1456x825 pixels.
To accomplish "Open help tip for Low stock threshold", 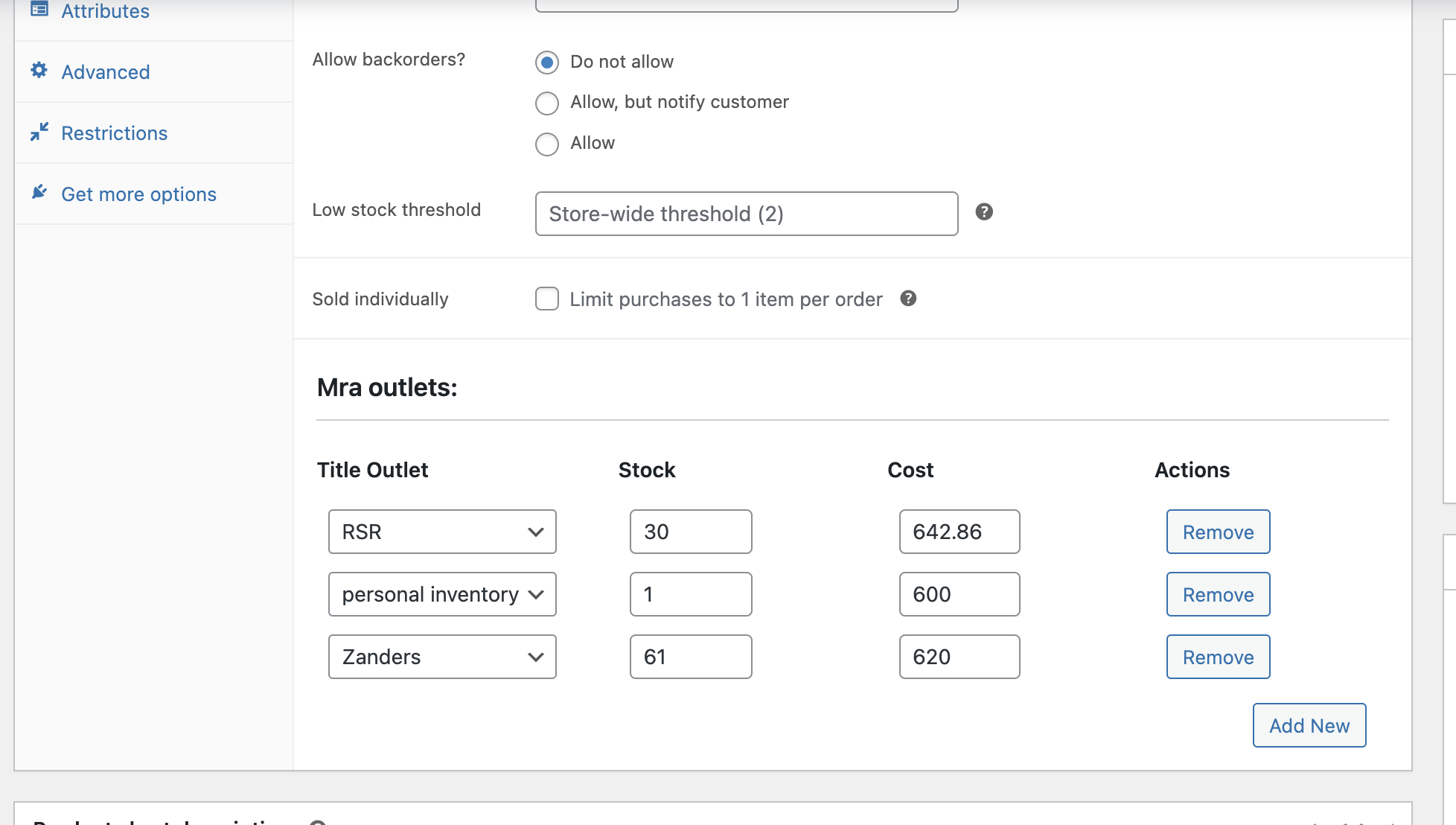I will pyautogui.click(x=984, y=212).
